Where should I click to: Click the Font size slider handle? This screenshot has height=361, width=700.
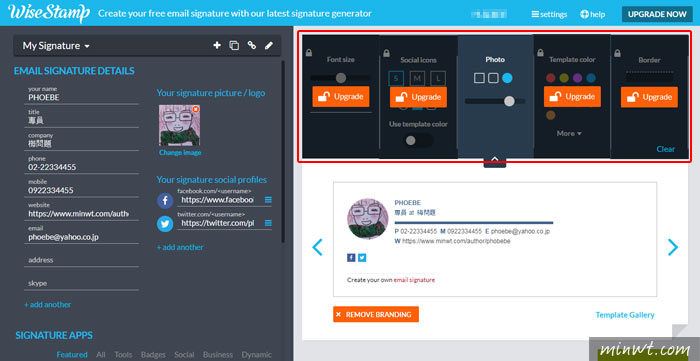[x=341, y=78]
